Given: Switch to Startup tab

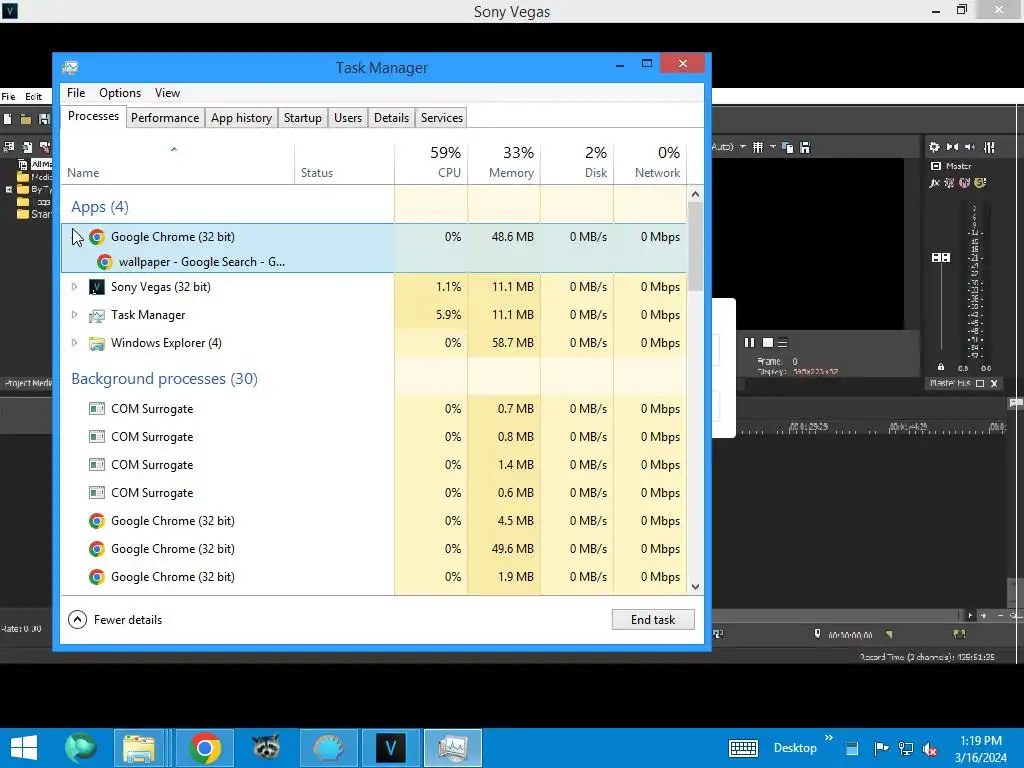Looking at the screenshot, I should [302, 118].
